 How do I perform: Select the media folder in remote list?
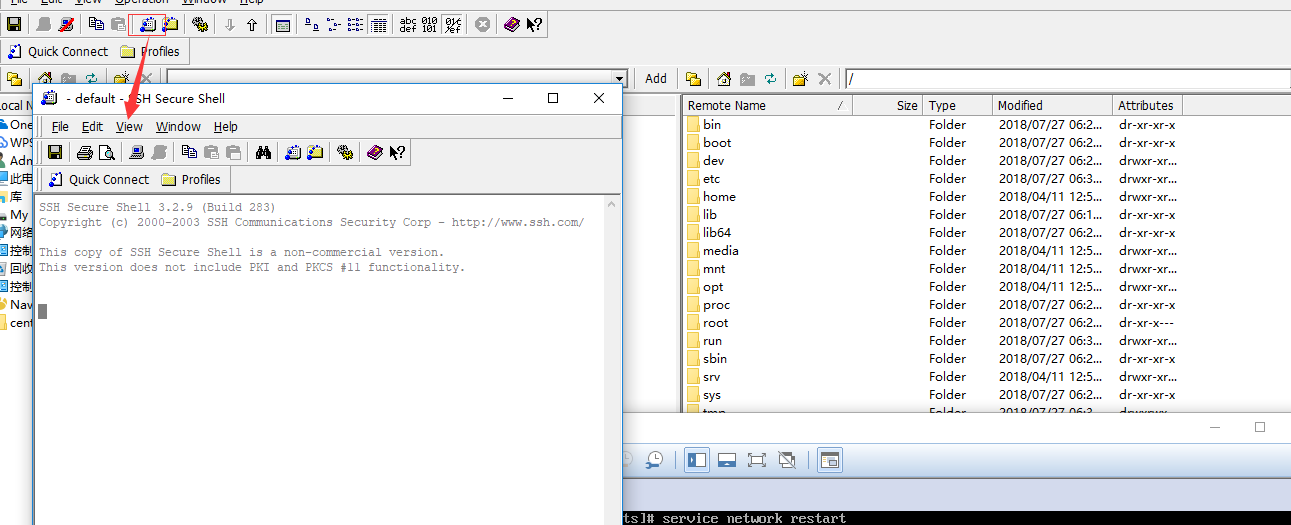[713, 251]
